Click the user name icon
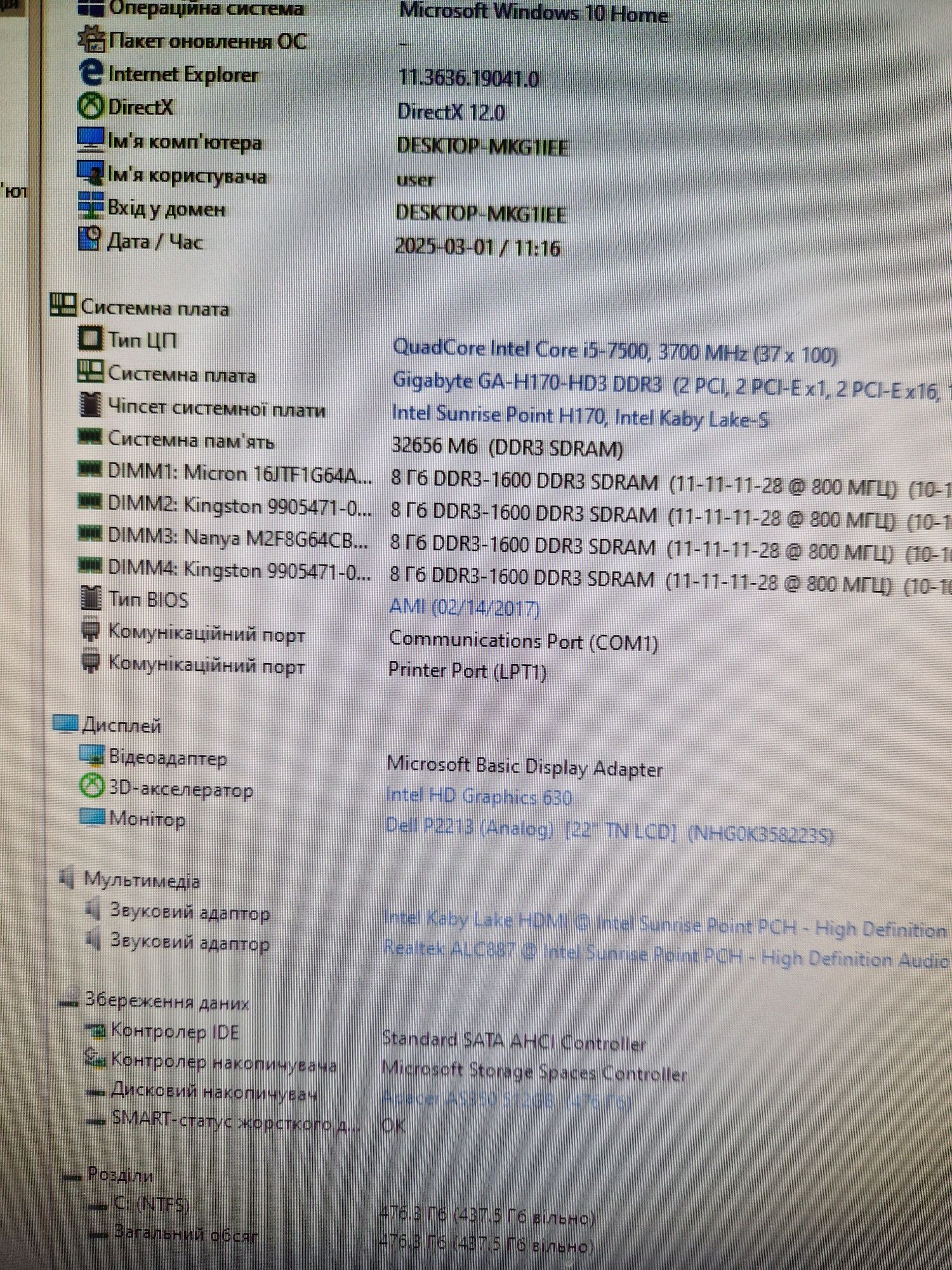 point(90,173)
